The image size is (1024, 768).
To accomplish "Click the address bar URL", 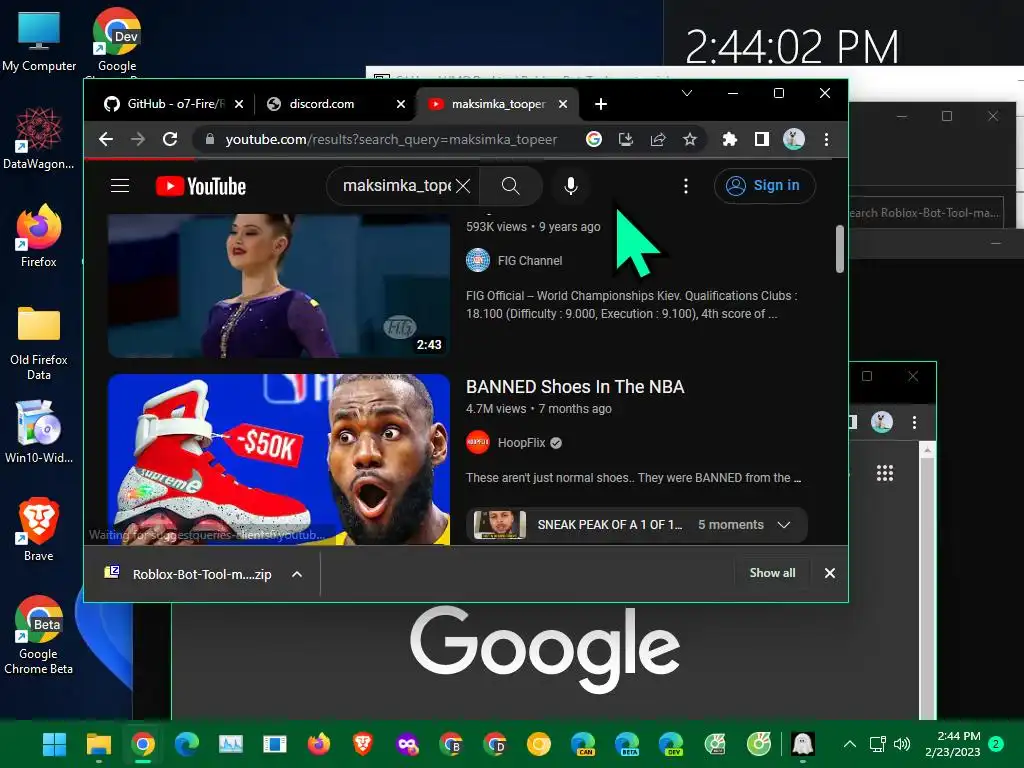I will (391, 139).
